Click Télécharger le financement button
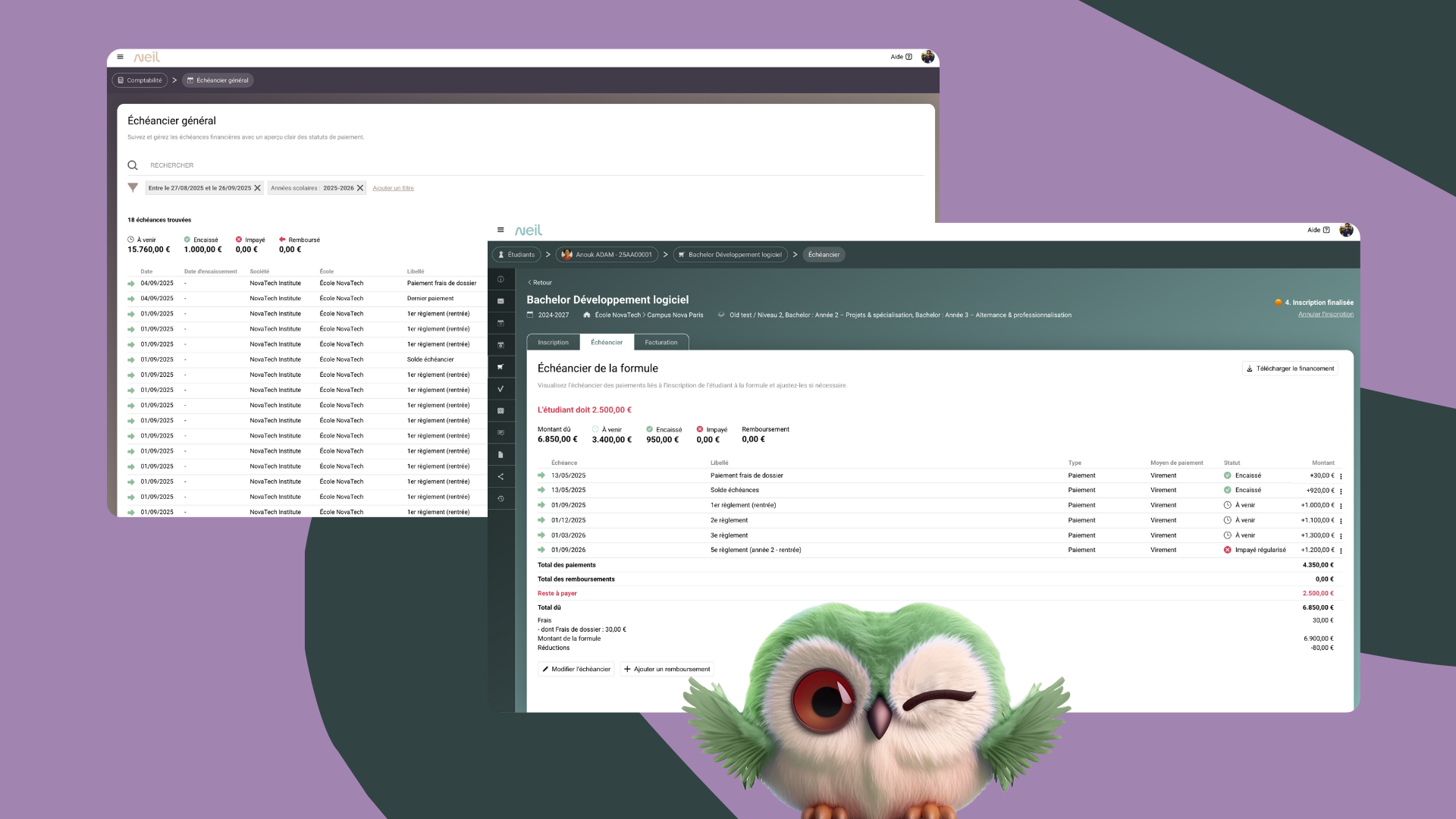This screenshot has height=819, width=1456. coord(1290,369)
